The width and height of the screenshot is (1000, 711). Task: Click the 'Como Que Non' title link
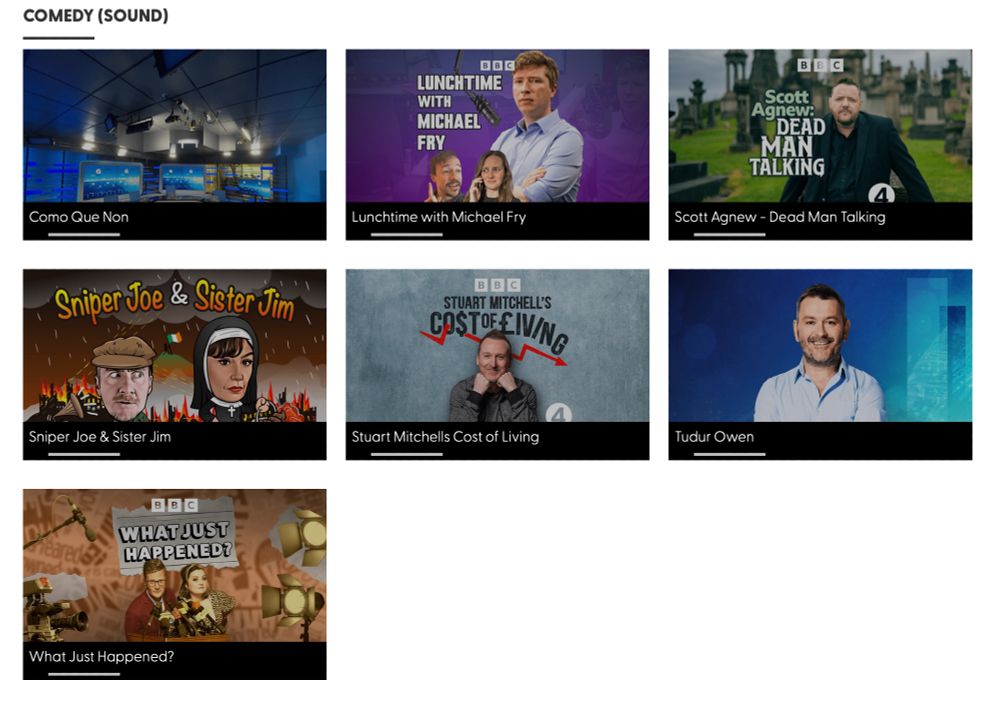pyautogui.click(x=78, y=217)
